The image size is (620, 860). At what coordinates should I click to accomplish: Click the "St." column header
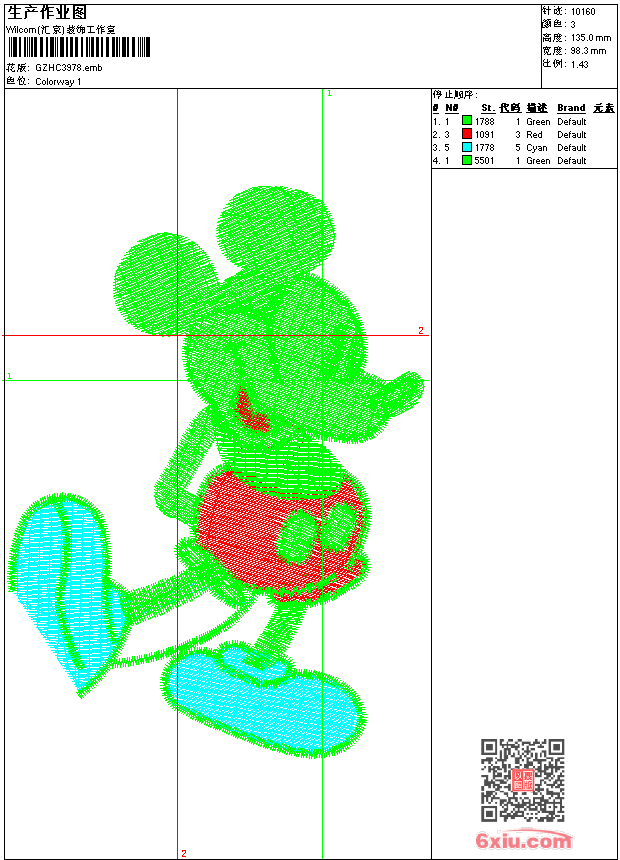click(488, 108)
